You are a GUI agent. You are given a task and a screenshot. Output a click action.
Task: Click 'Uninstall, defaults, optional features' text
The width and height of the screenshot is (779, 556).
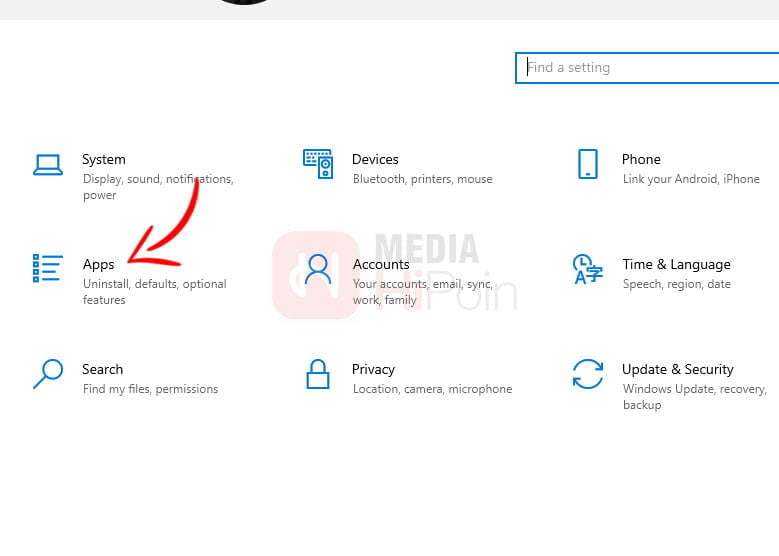tap(155, 292)
